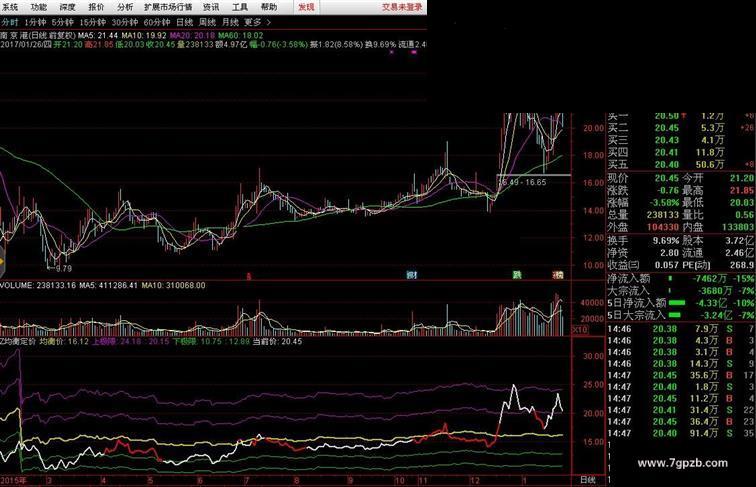Click the 换手 9.69% value
The image size is (756, 487).
666,240
